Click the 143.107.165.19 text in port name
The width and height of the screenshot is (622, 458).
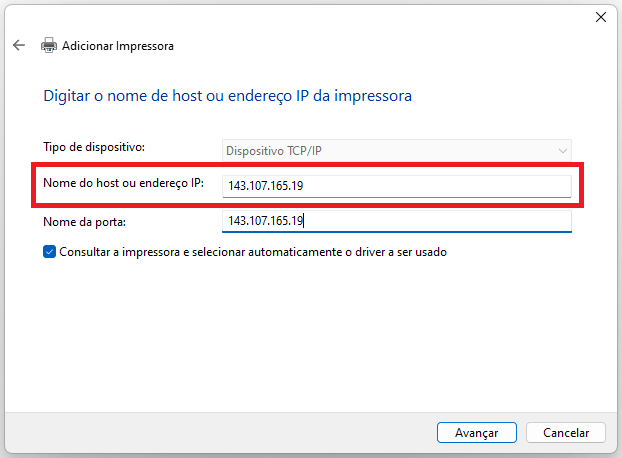pos(266,221)
